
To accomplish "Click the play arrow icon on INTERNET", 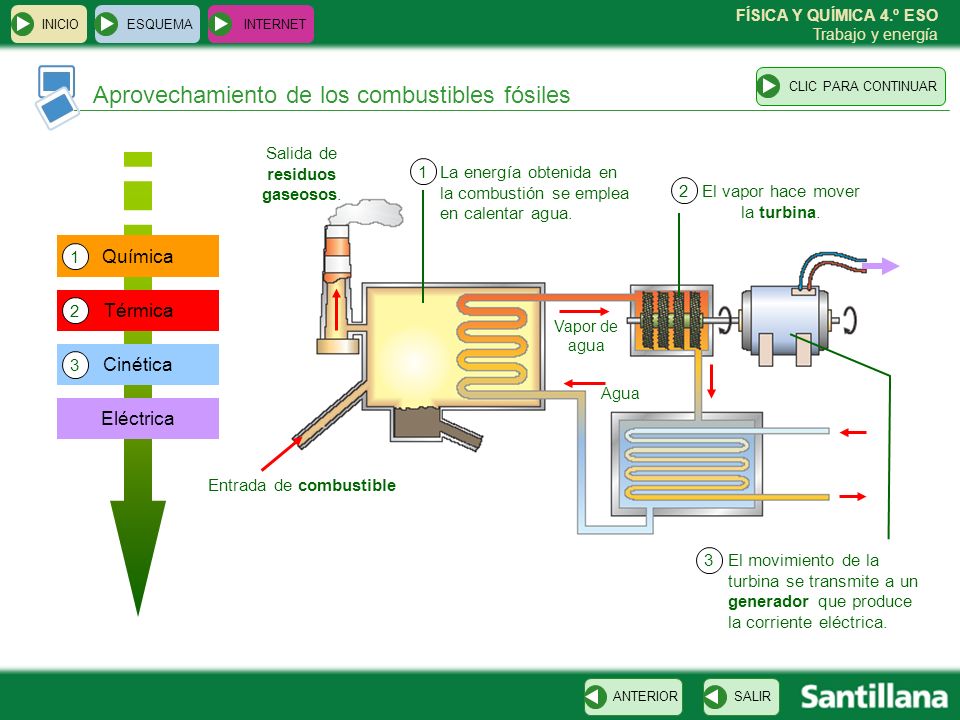I will tap(220, 24).
